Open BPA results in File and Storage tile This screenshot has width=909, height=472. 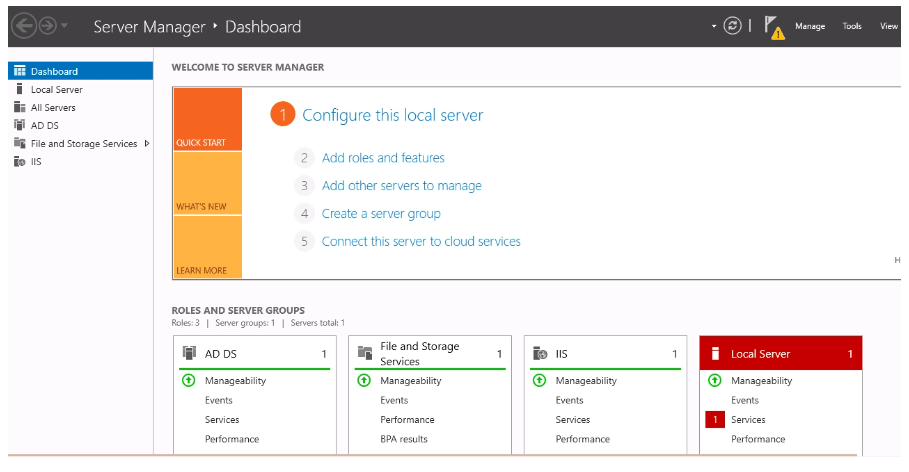click(404, 439)
